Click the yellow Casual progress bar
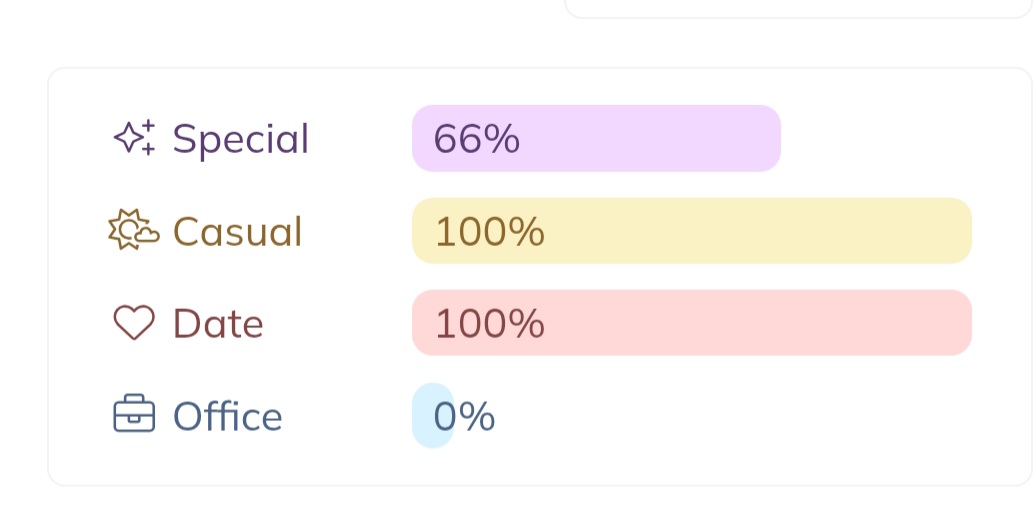The width and height of the screenshot is (1033, 508). click(750, 231)
